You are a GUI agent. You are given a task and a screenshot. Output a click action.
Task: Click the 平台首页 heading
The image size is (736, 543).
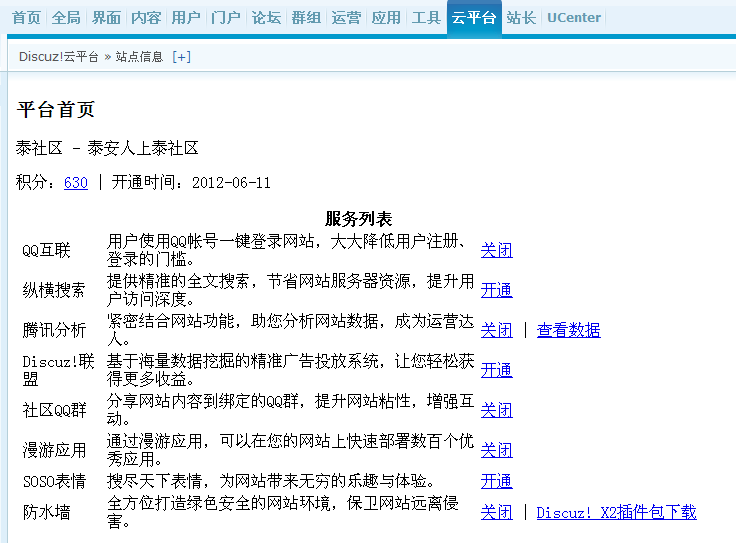56,110
